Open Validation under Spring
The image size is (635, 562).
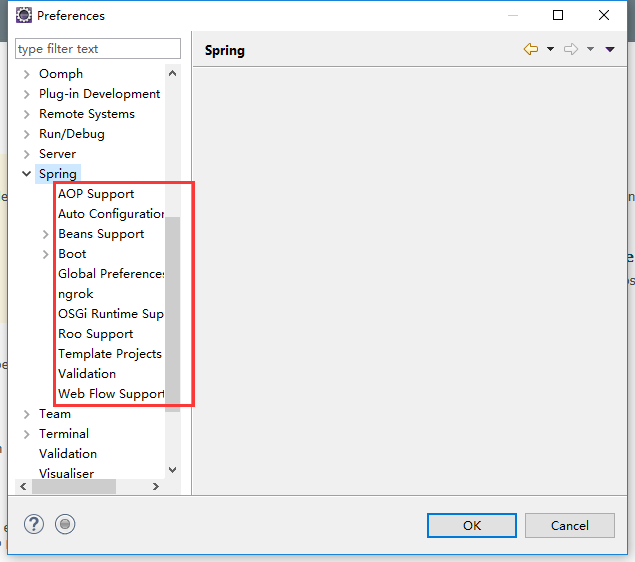click(87, 374)
